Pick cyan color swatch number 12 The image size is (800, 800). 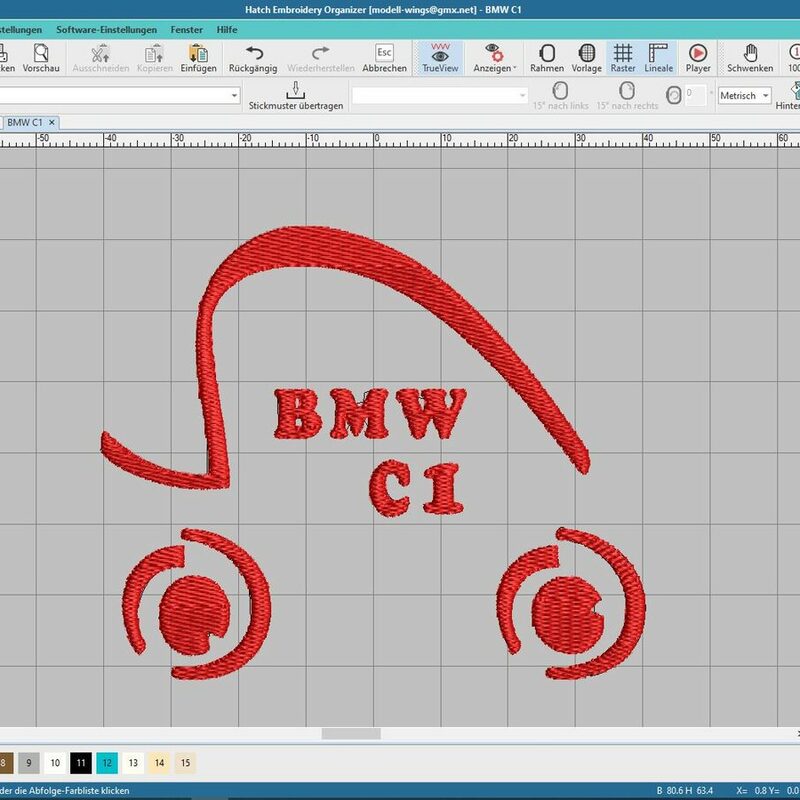[107, 763]
